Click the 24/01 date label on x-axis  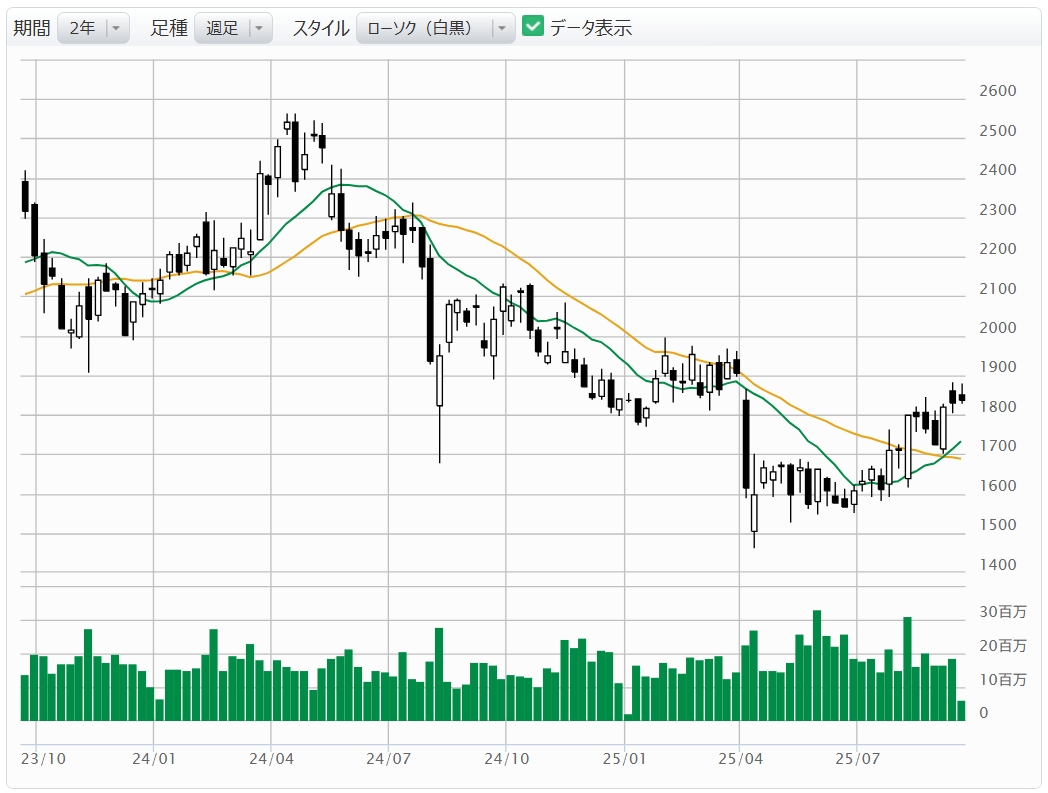coord(154,759)
